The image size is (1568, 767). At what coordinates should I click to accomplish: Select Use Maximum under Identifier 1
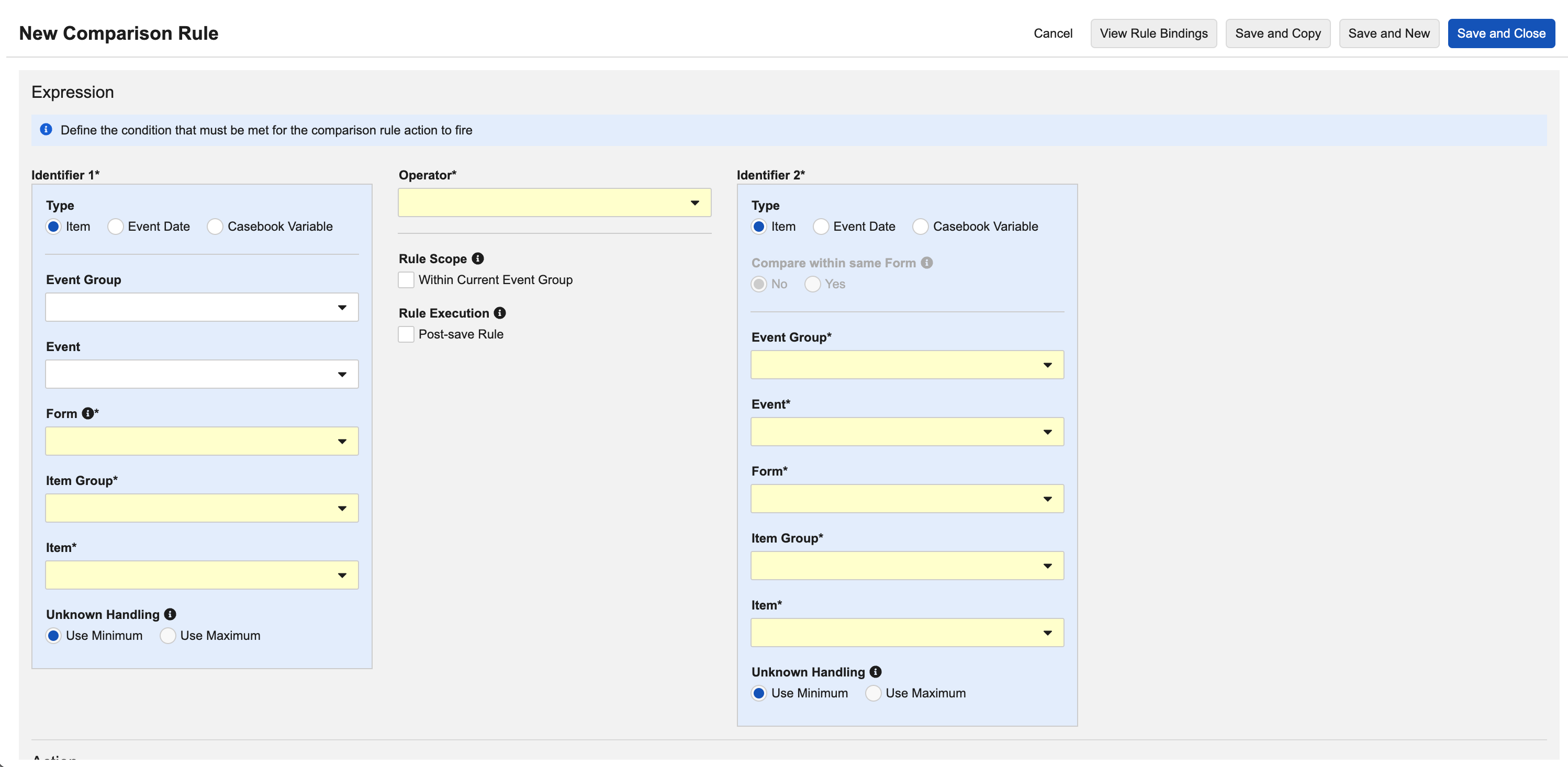tap(168, 636)
